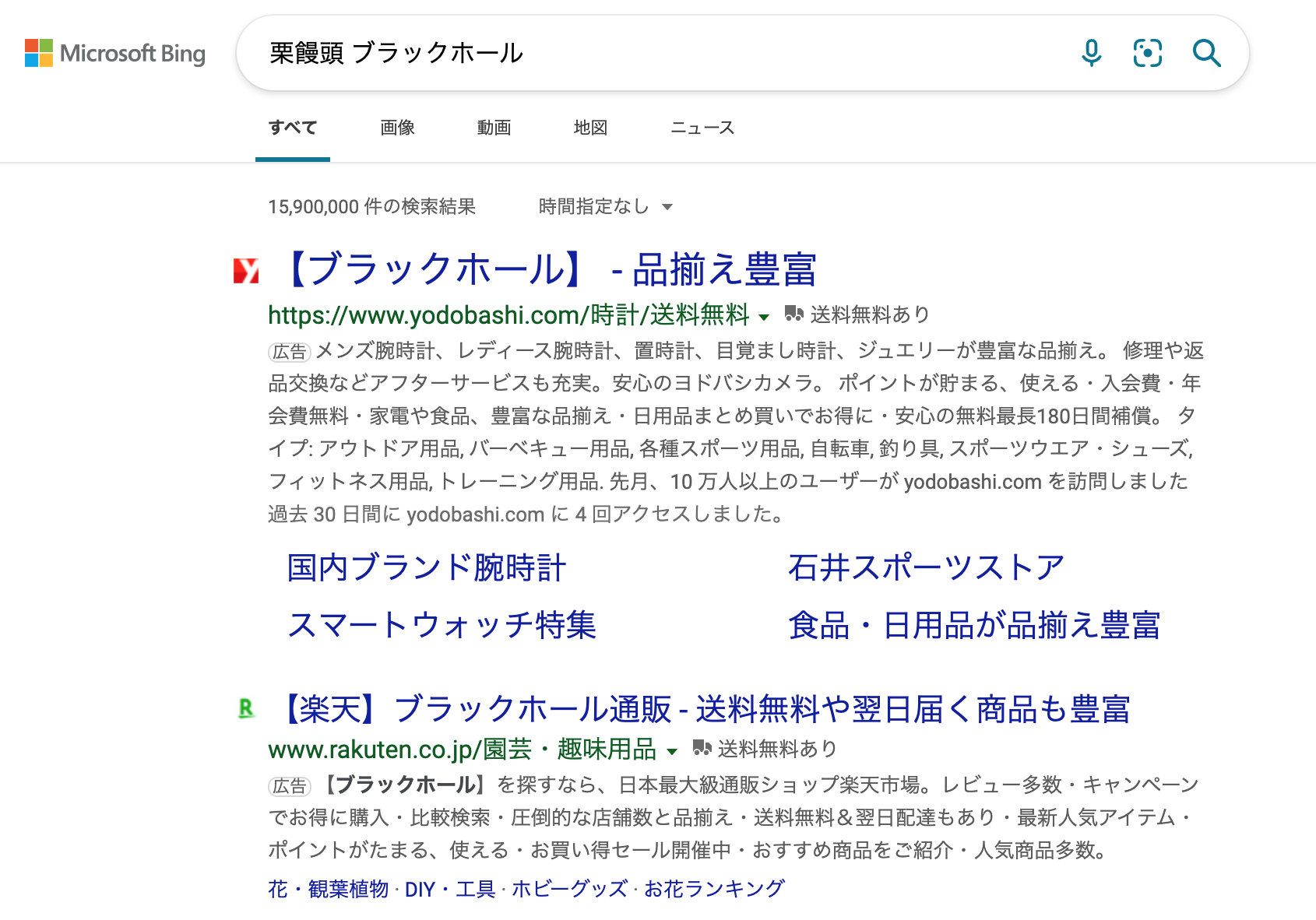Screen dimensions: 1316x920
Task: Open スマートウォッチ特集 sitelink
Action: pyautogui.click(x=442, y=625)
